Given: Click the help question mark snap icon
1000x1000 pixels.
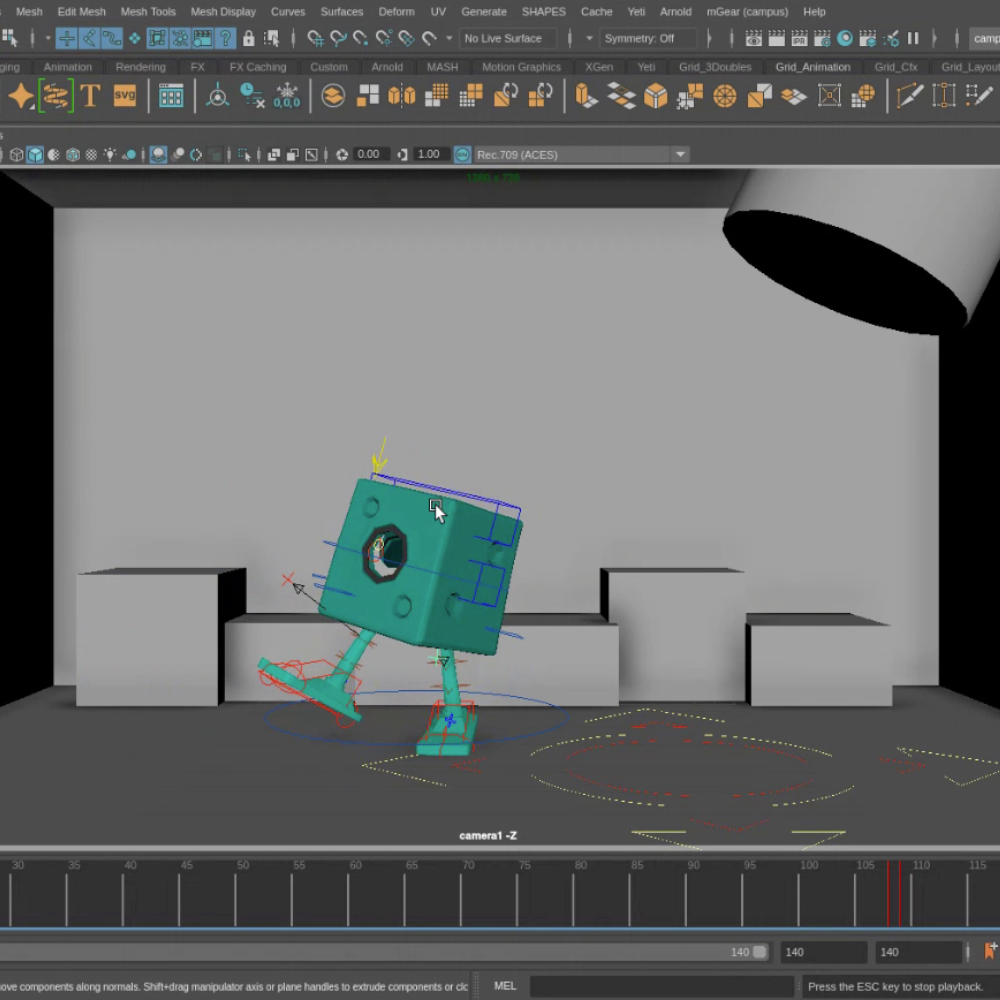Looking at the screenshot, I should click(226, 38).
